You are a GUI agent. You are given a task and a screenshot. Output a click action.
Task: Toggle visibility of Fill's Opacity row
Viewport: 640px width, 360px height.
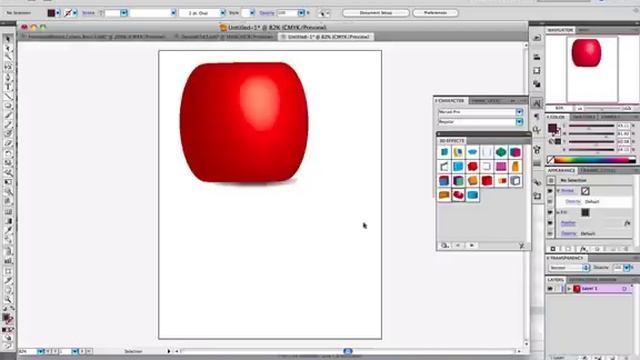click(x=550, y=233)
